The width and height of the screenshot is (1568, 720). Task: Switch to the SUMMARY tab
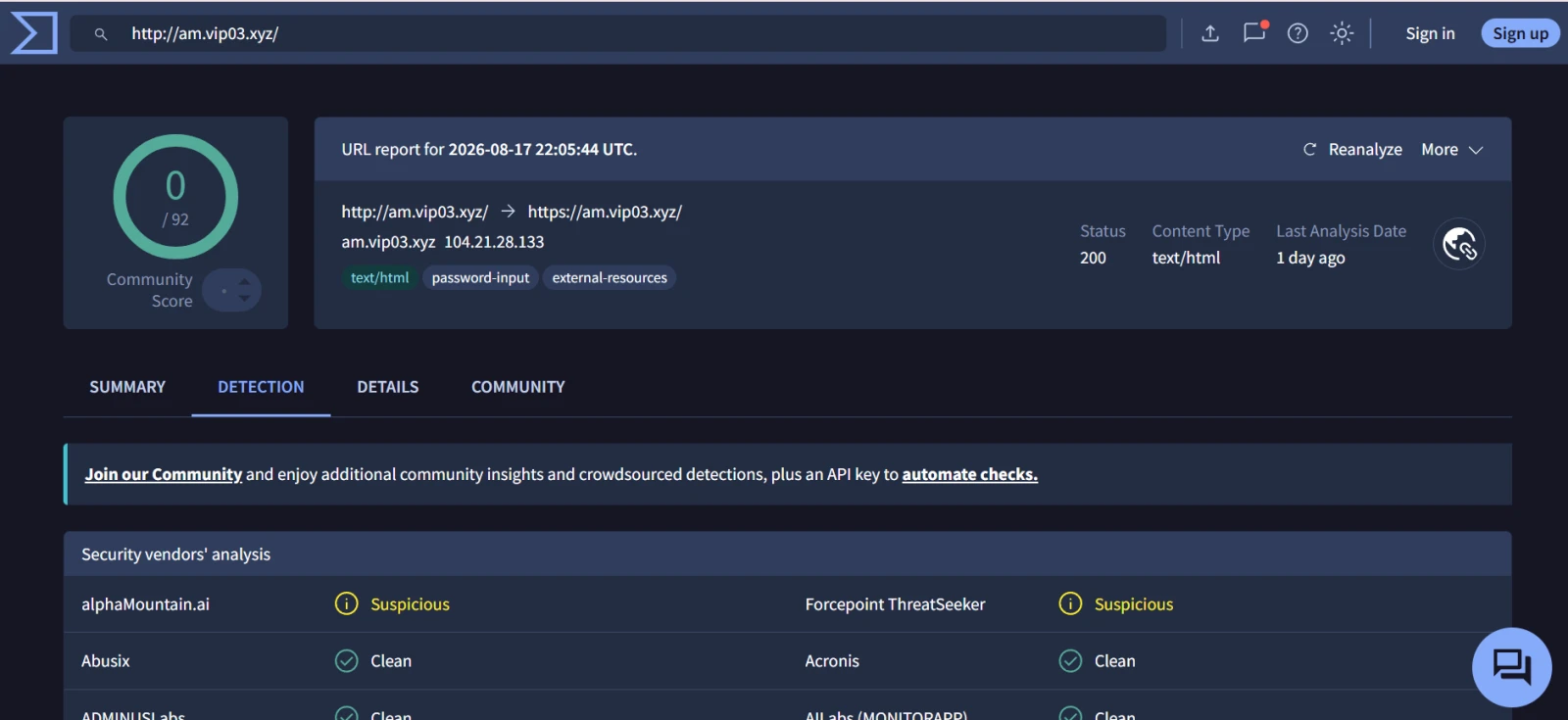(x=127, y=387)
